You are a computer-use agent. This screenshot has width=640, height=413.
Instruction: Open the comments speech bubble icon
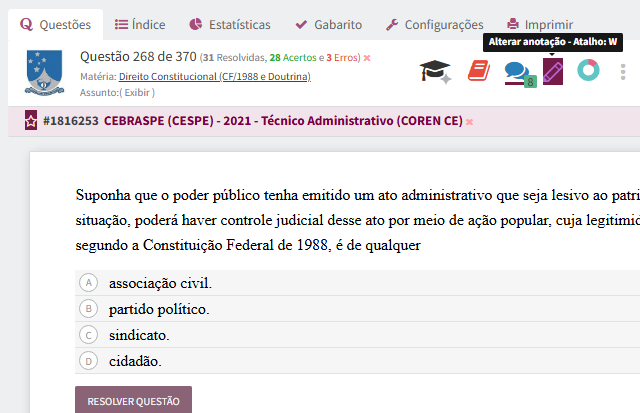[x=516, y=73]
